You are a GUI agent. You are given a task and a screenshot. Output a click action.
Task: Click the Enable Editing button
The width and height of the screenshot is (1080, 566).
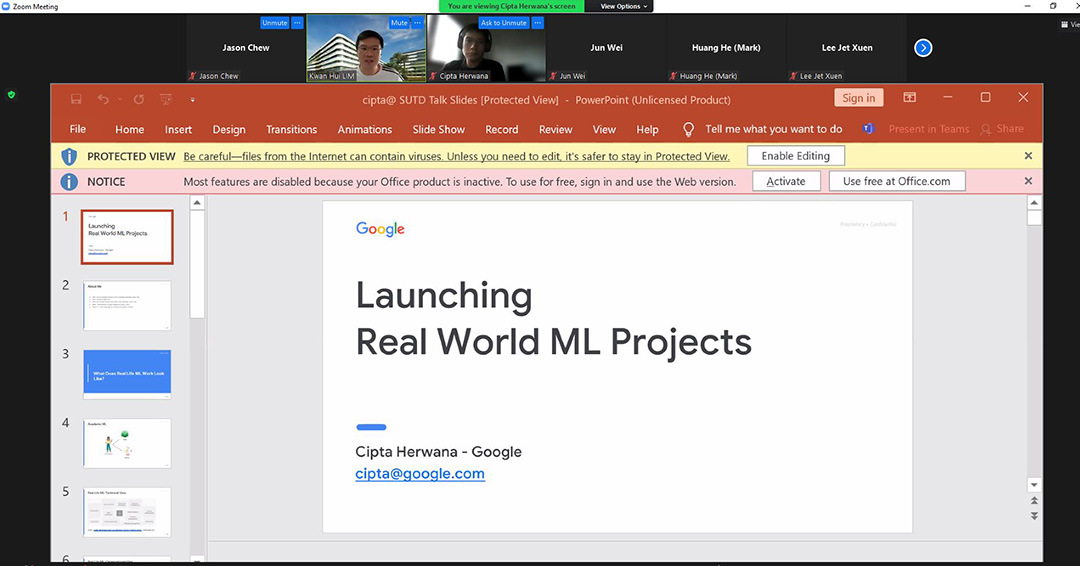(x=795, y=156)
